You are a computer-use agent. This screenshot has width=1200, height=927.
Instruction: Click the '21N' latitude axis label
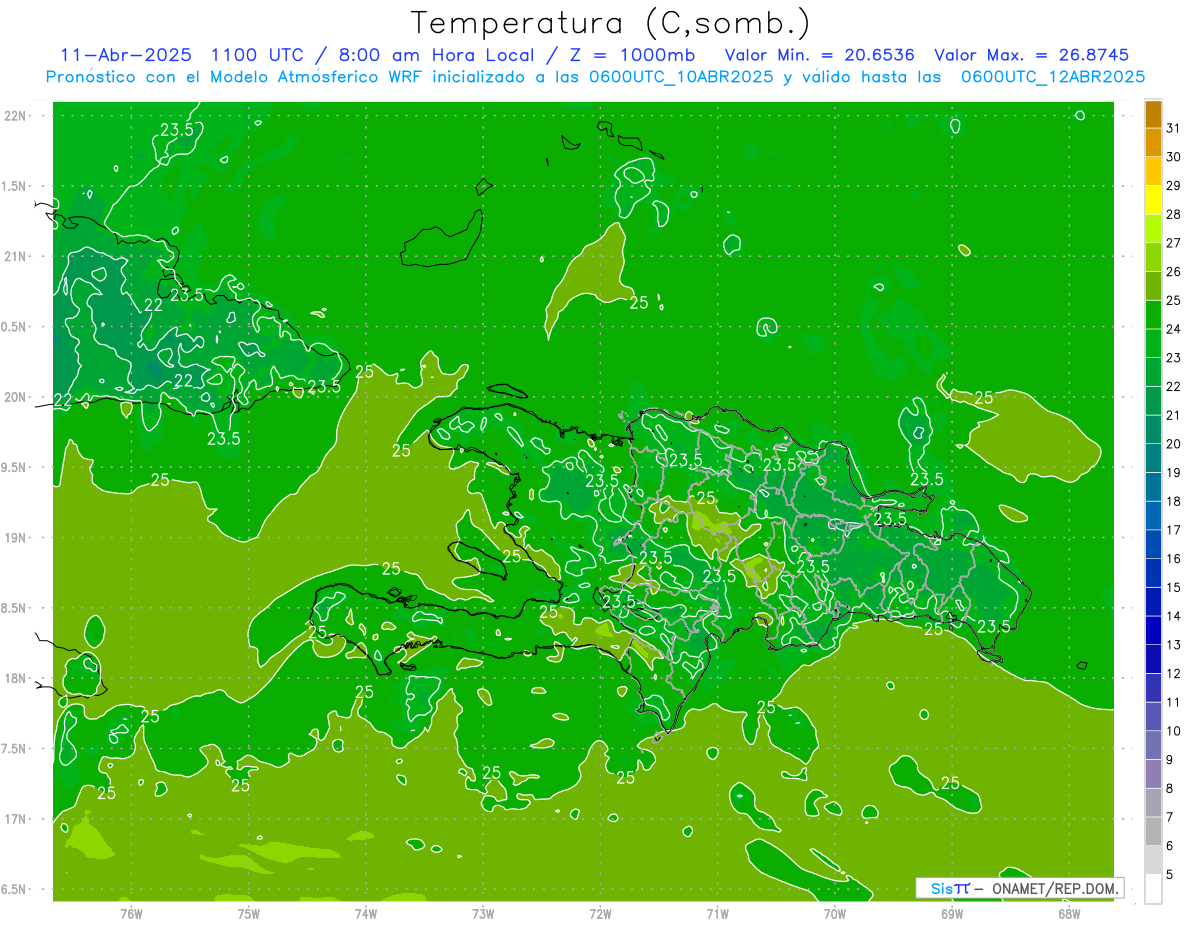coord(16,256)
